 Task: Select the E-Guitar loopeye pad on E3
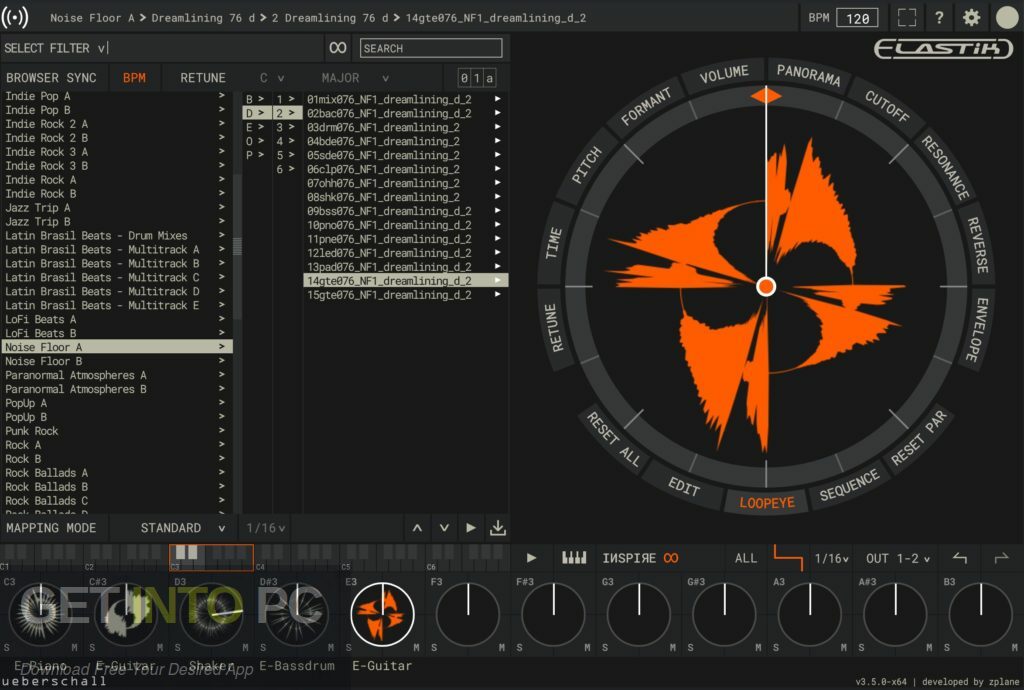click(382, 614)
